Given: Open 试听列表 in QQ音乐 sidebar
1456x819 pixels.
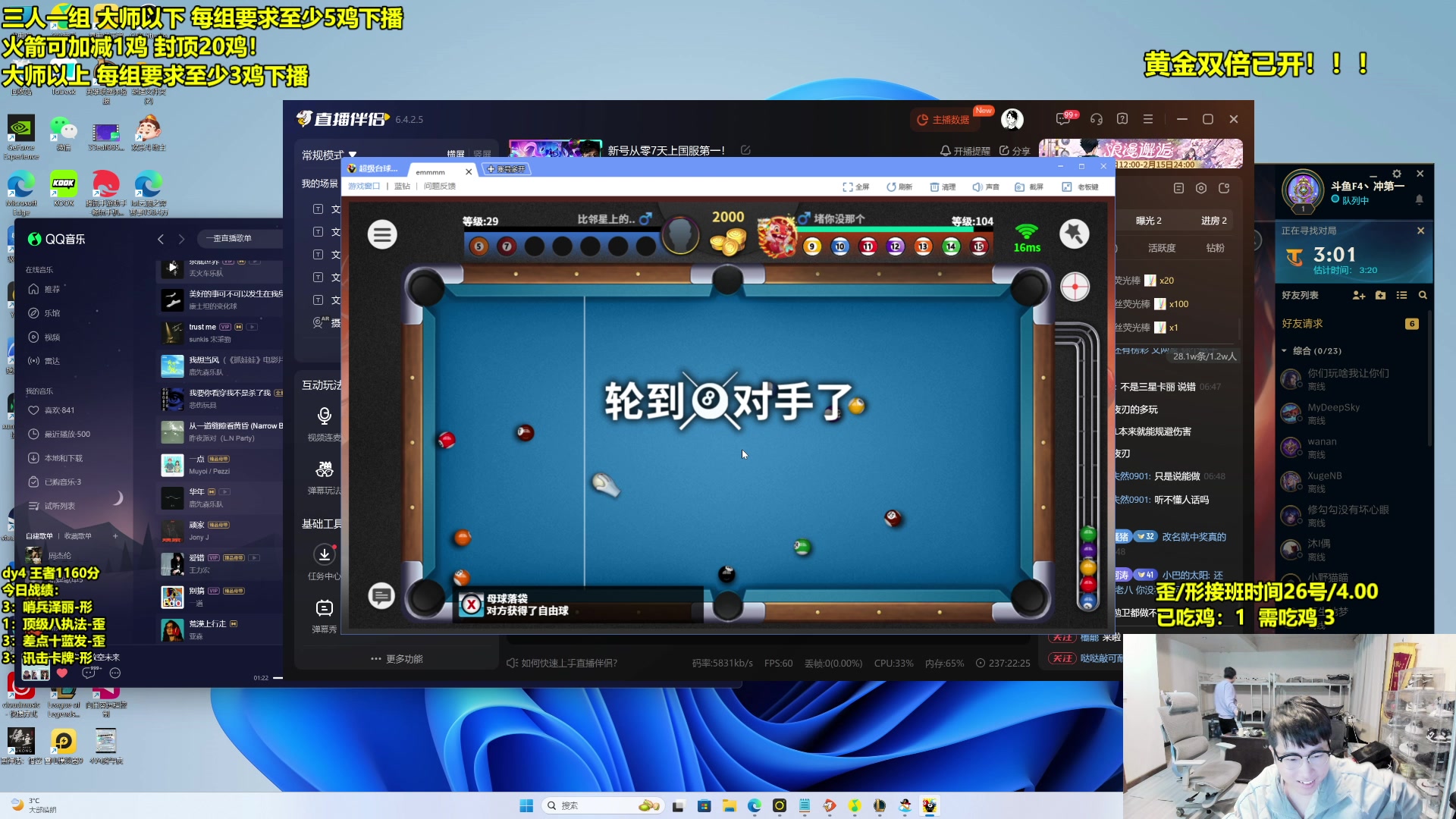Looking at the screenshot, I should (x=51, y=506).
